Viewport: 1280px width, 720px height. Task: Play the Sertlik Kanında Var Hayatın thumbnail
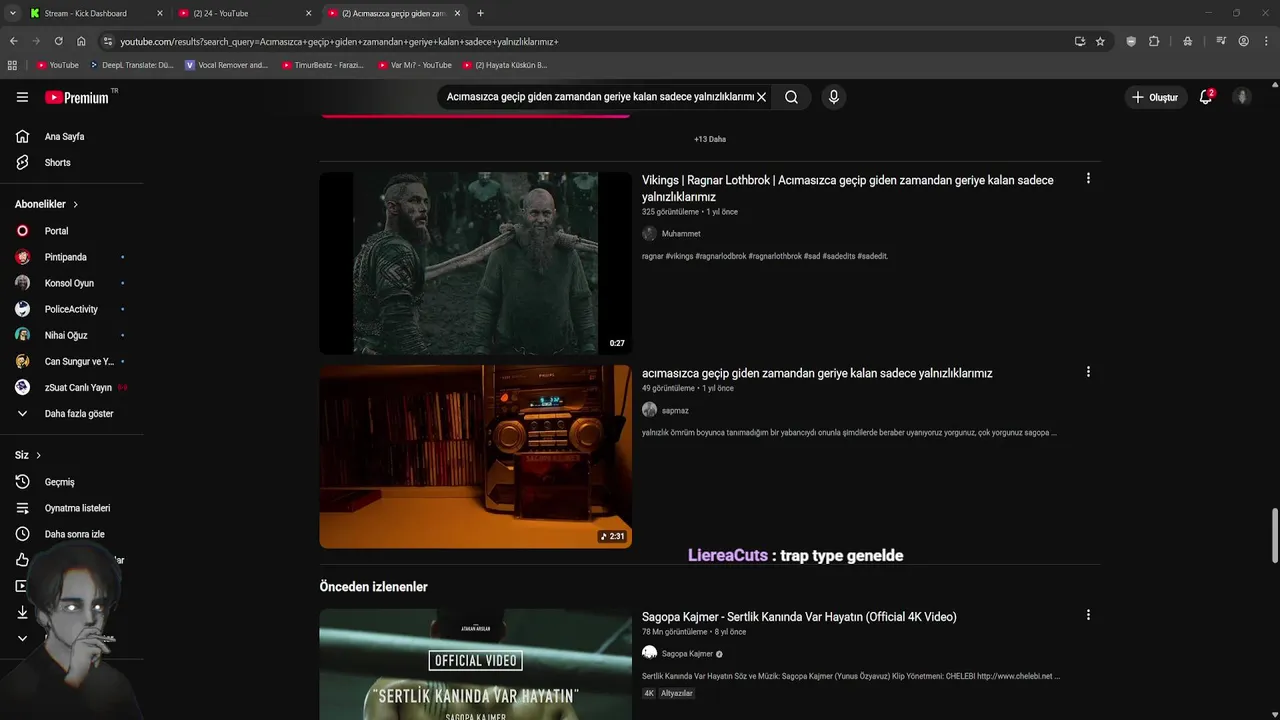click(475, 664)
